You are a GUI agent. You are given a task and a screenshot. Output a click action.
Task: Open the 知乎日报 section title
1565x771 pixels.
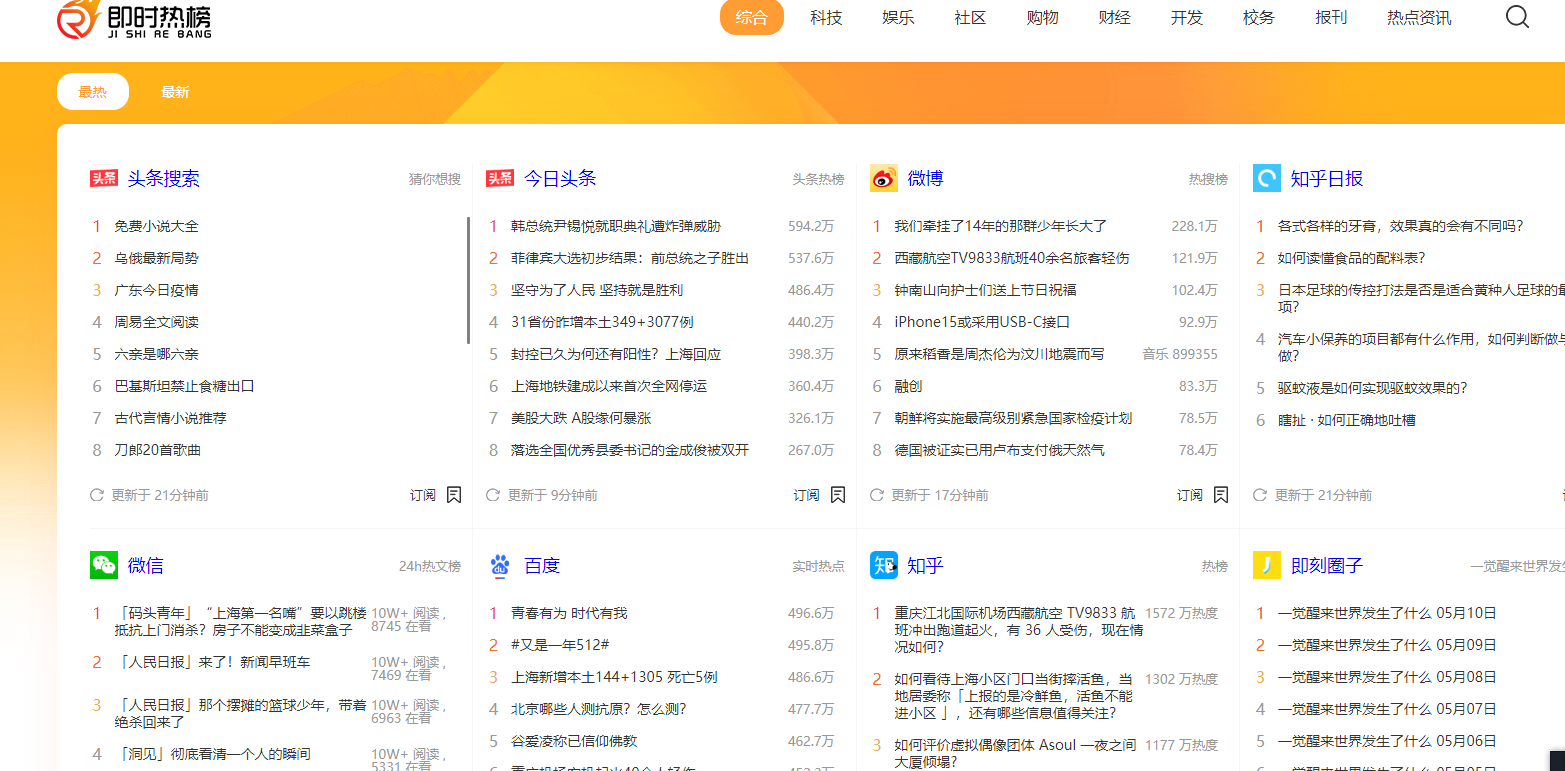[x=1327, y=178]
